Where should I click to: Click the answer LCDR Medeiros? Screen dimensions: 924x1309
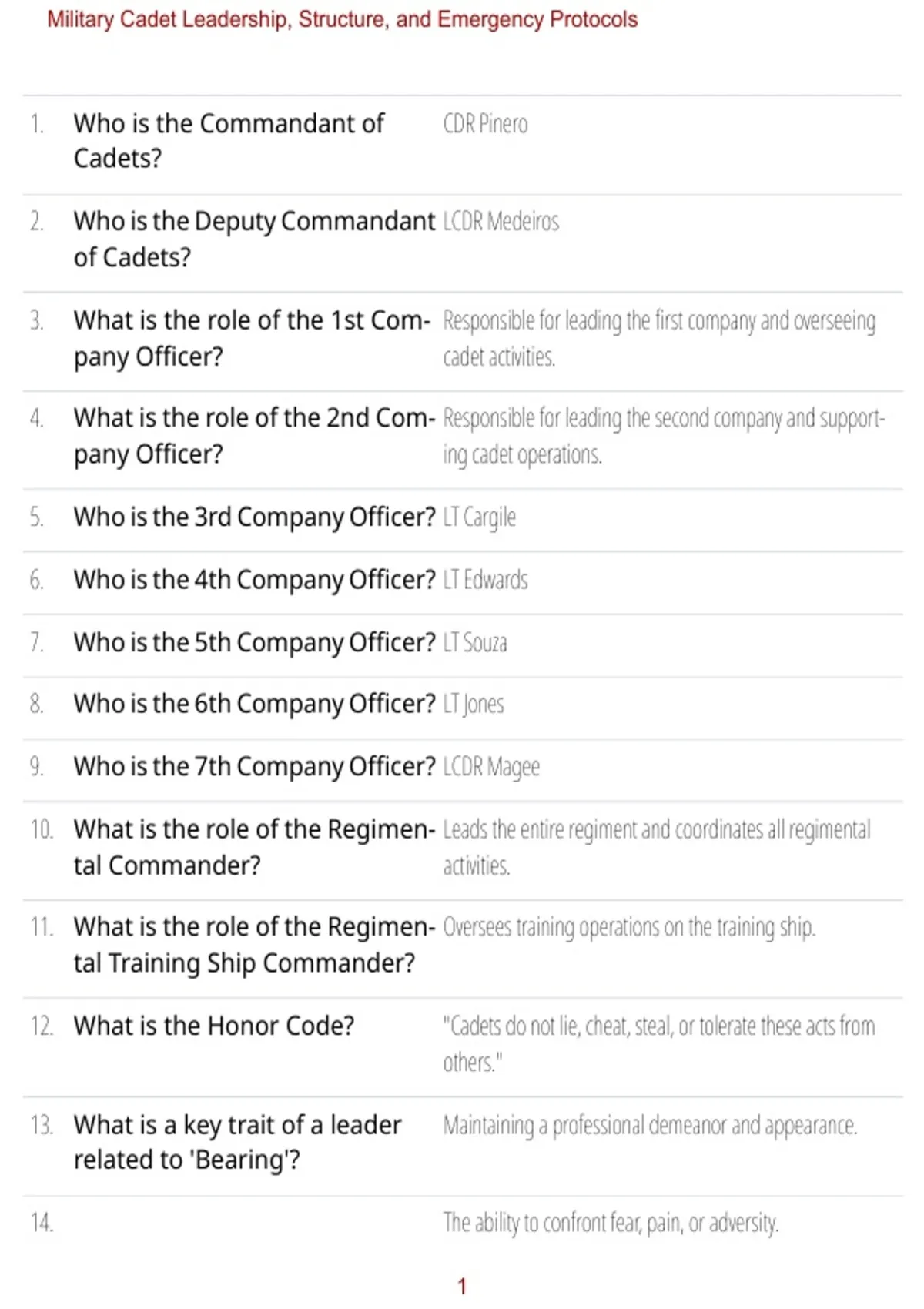(500, 222)
